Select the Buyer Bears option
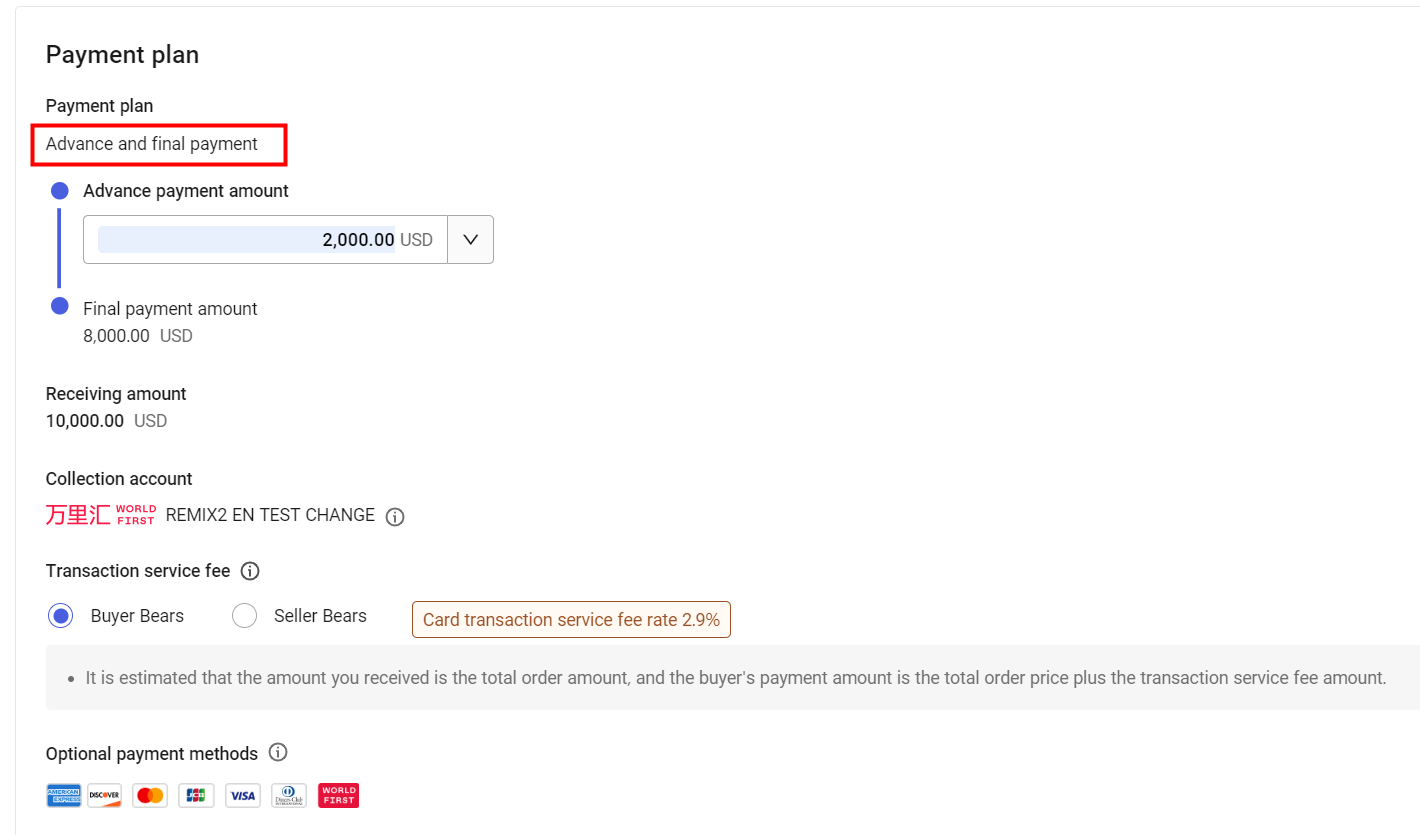The width and height of the screenshot is (1420, 835). click(60, 615)
